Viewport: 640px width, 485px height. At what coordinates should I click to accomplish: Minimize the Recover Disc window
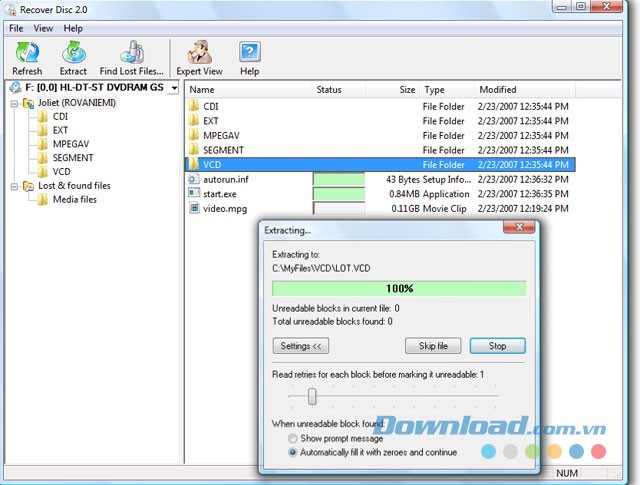[x=562, y=6]
